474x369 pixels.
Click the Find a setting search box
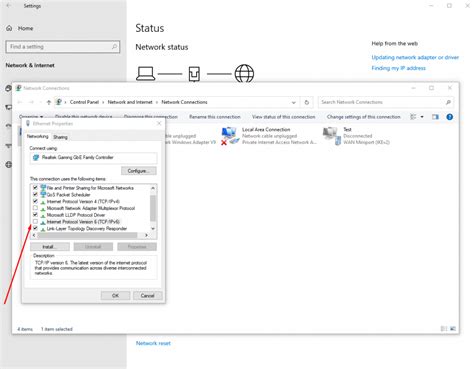coord(63,47)
